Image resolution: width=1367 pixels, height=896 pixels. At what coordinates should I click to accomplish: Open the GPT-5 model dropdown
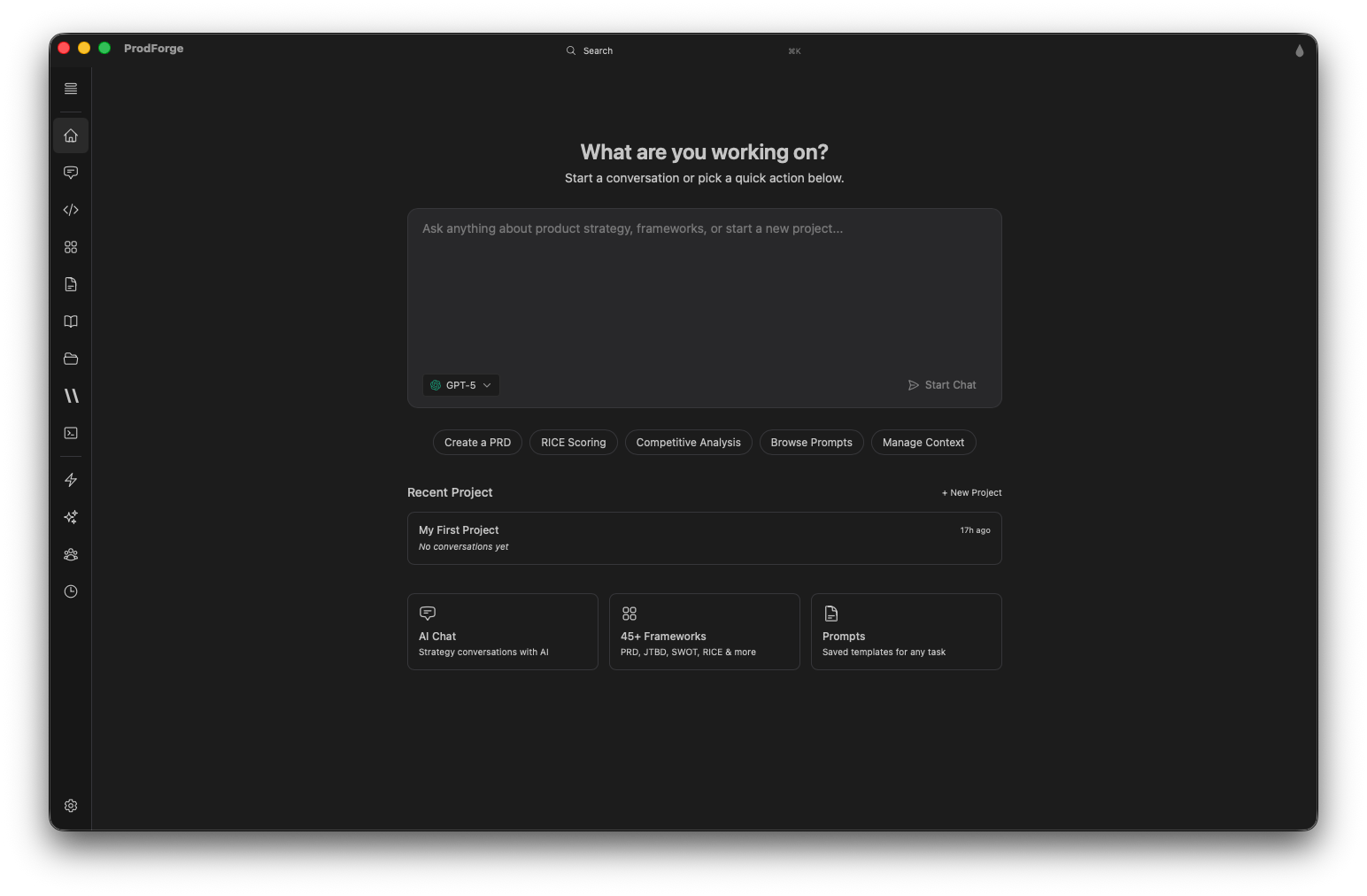(460, 385)
